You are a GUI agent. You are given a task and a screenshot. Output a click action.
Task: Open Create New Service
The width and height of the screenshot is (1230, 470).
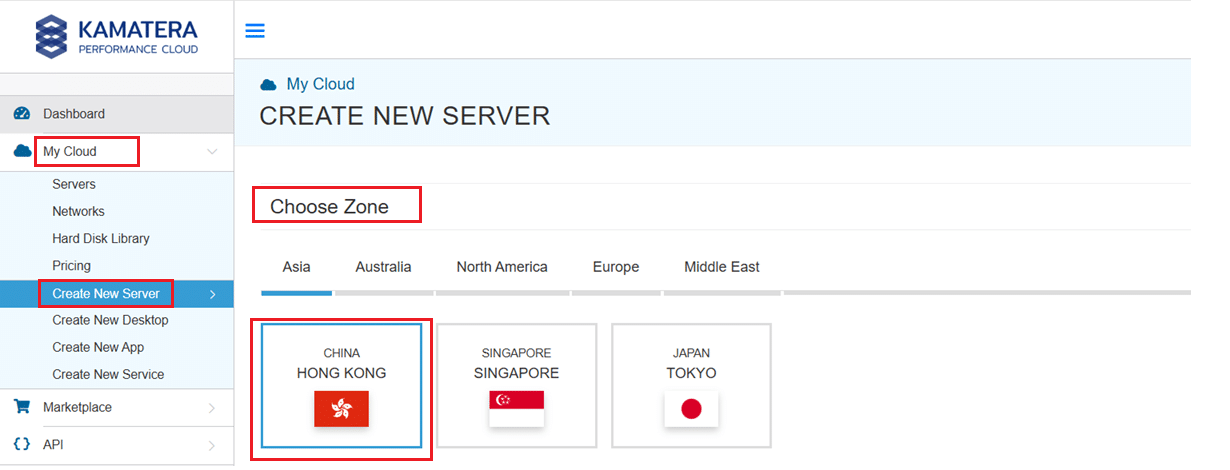(108, 375)
